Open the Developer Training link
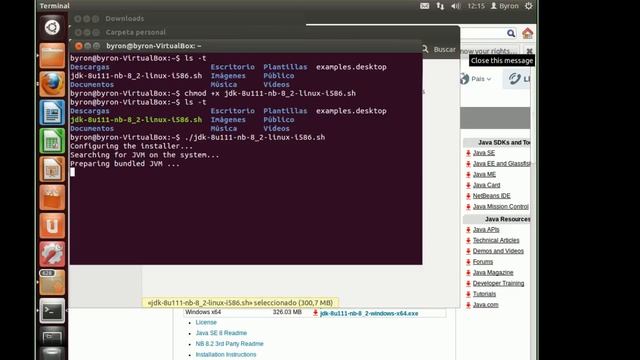 pos(498,283)
